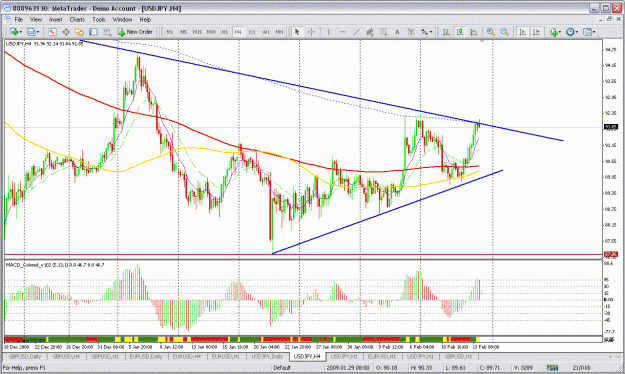The height and width of the screenshot is (374, 625).
Task: Toggle the Market Watch window icon
Action: 52,32
